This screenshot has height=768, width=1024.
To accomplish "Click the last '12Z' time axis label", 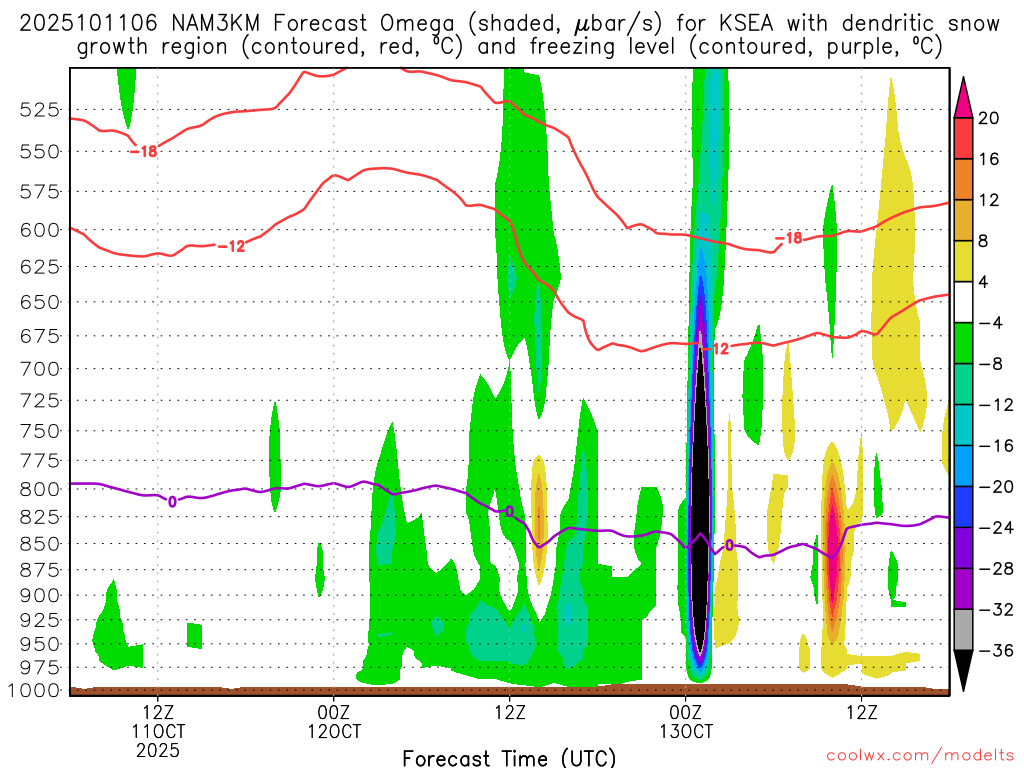I will click(x=861, y=712).
